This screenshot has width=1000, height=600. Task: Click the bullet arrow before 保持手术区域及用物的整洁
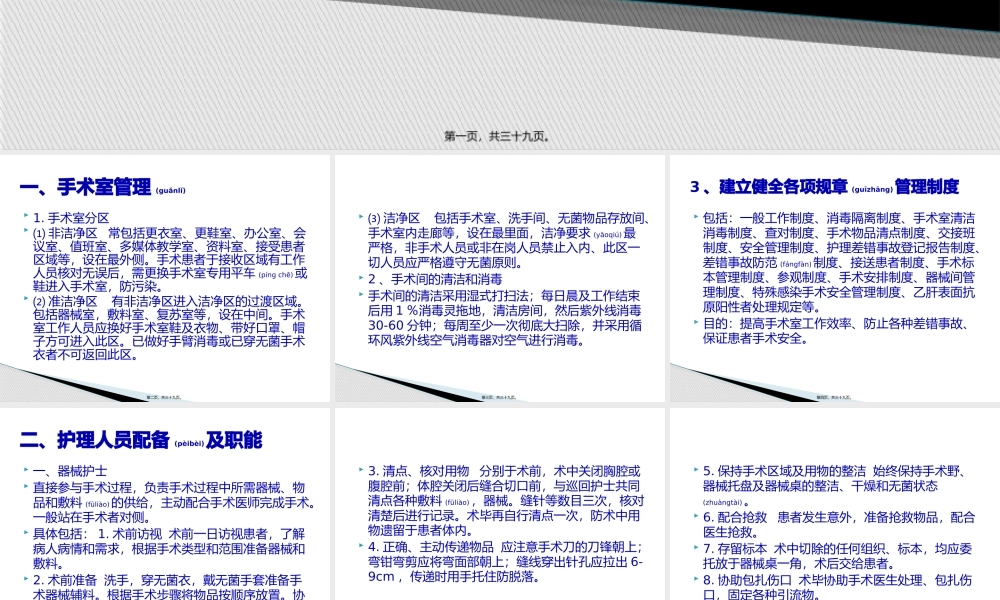click(694, 467)
